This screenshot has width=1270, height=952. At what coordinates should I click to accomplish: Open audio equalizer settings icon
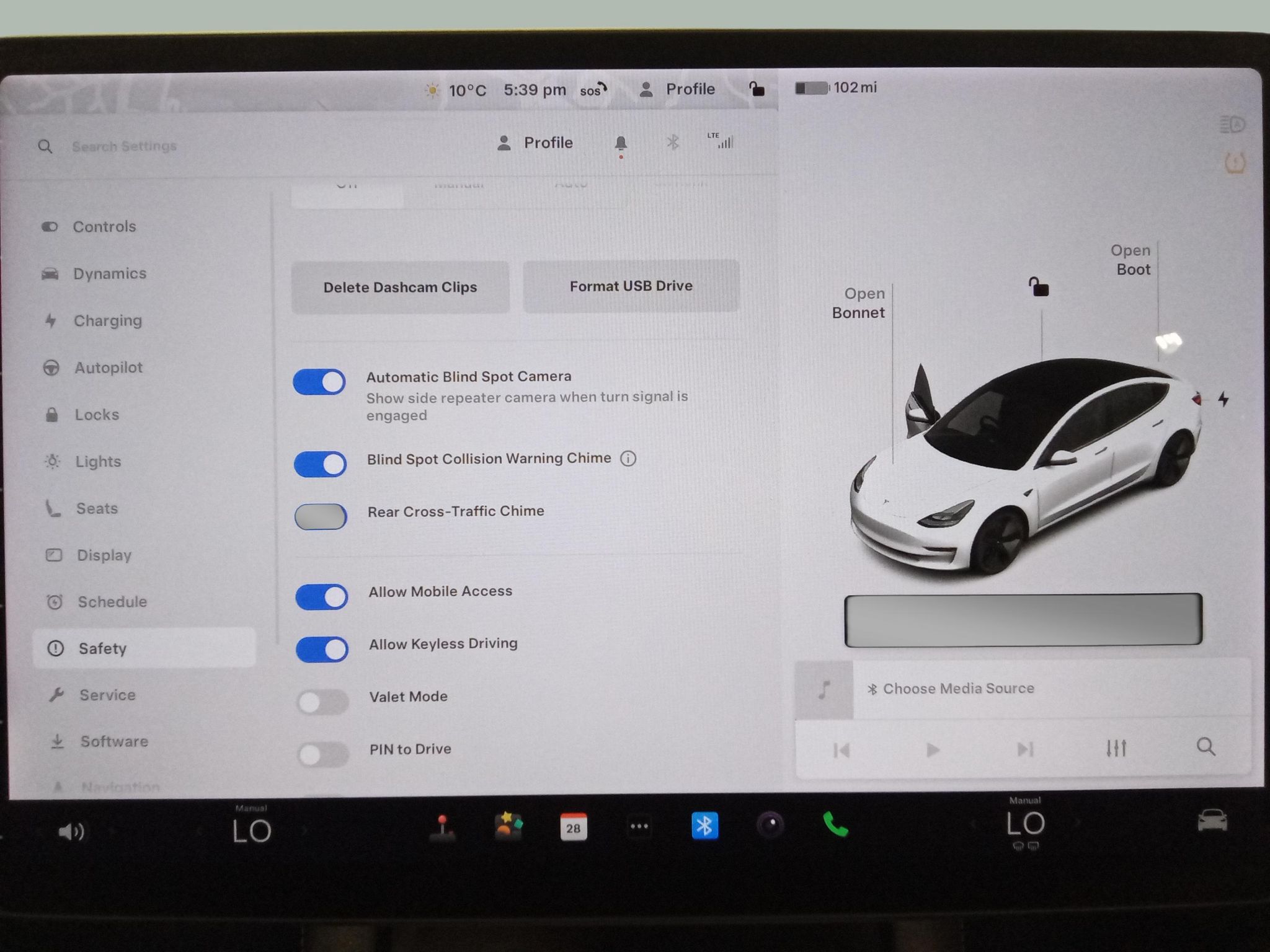pyautogui.click(x=1116, y=748)
